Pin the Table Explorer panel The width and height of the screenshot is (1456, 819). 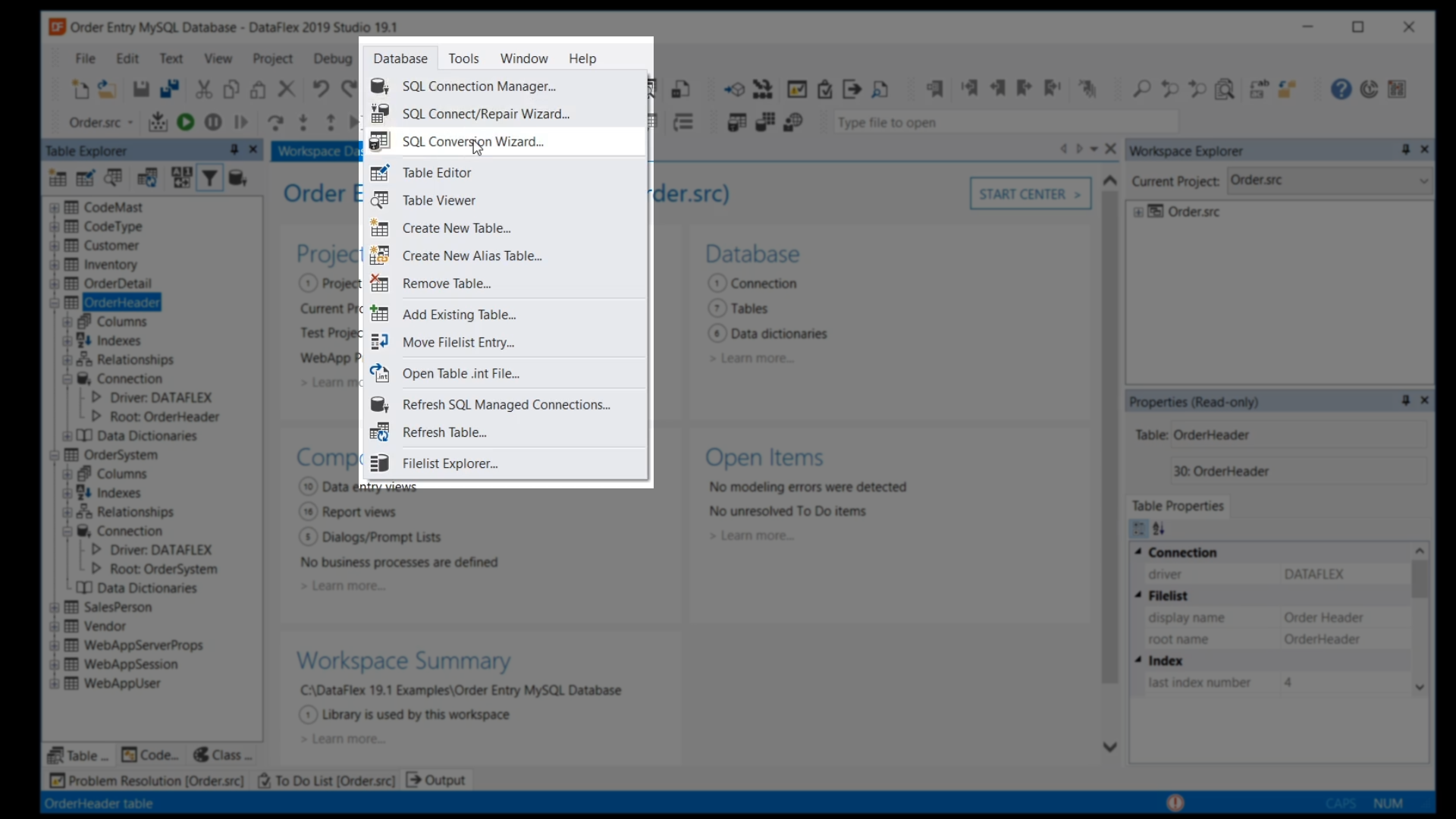click(x=234, y=150)
